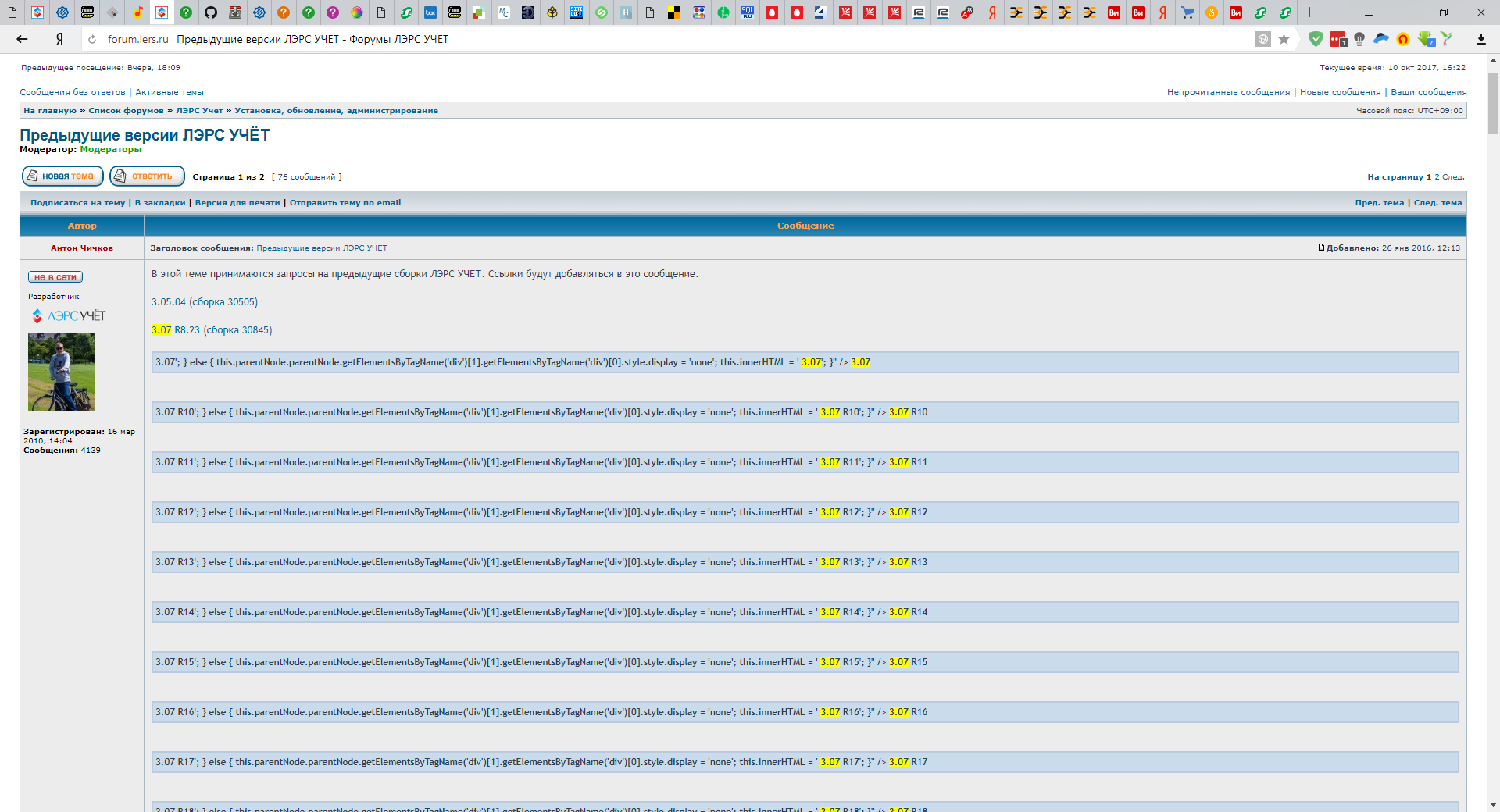Reload the page with the refresh icon

(x=92, y=39)
